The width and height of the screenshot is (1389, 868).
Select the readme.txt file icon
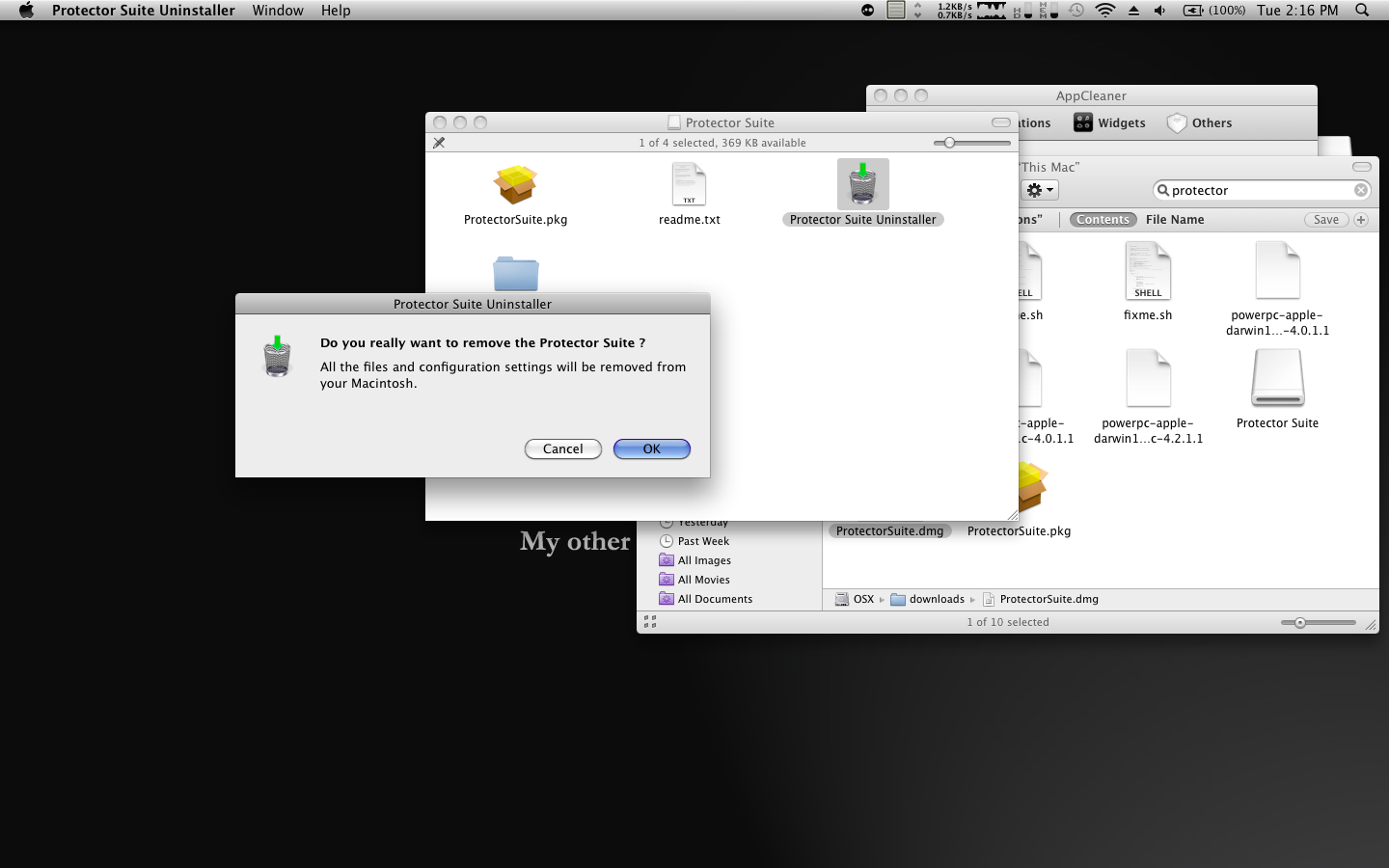coord(689,184)
